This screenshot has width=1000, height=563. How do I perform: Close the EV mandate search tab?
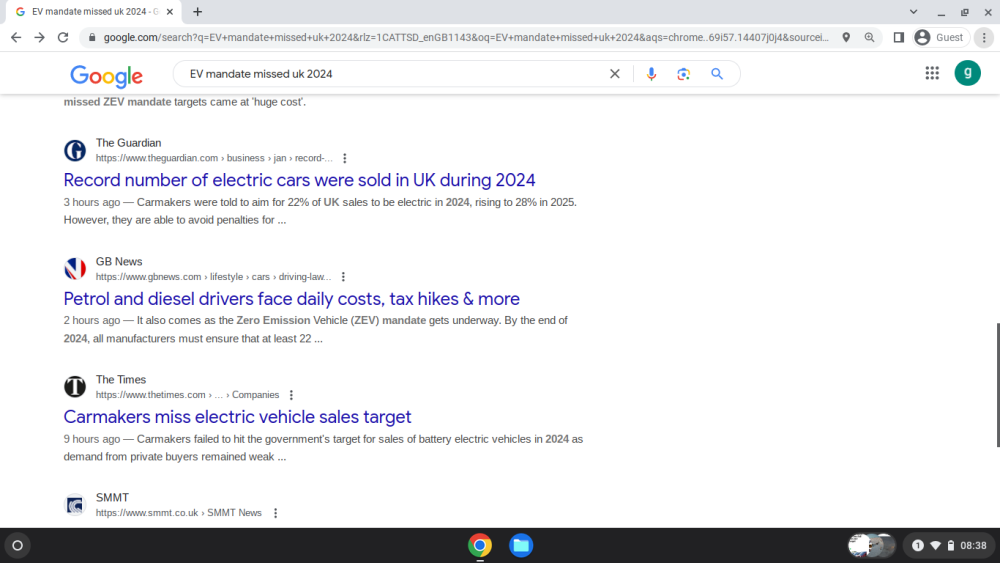click(170, 11)
